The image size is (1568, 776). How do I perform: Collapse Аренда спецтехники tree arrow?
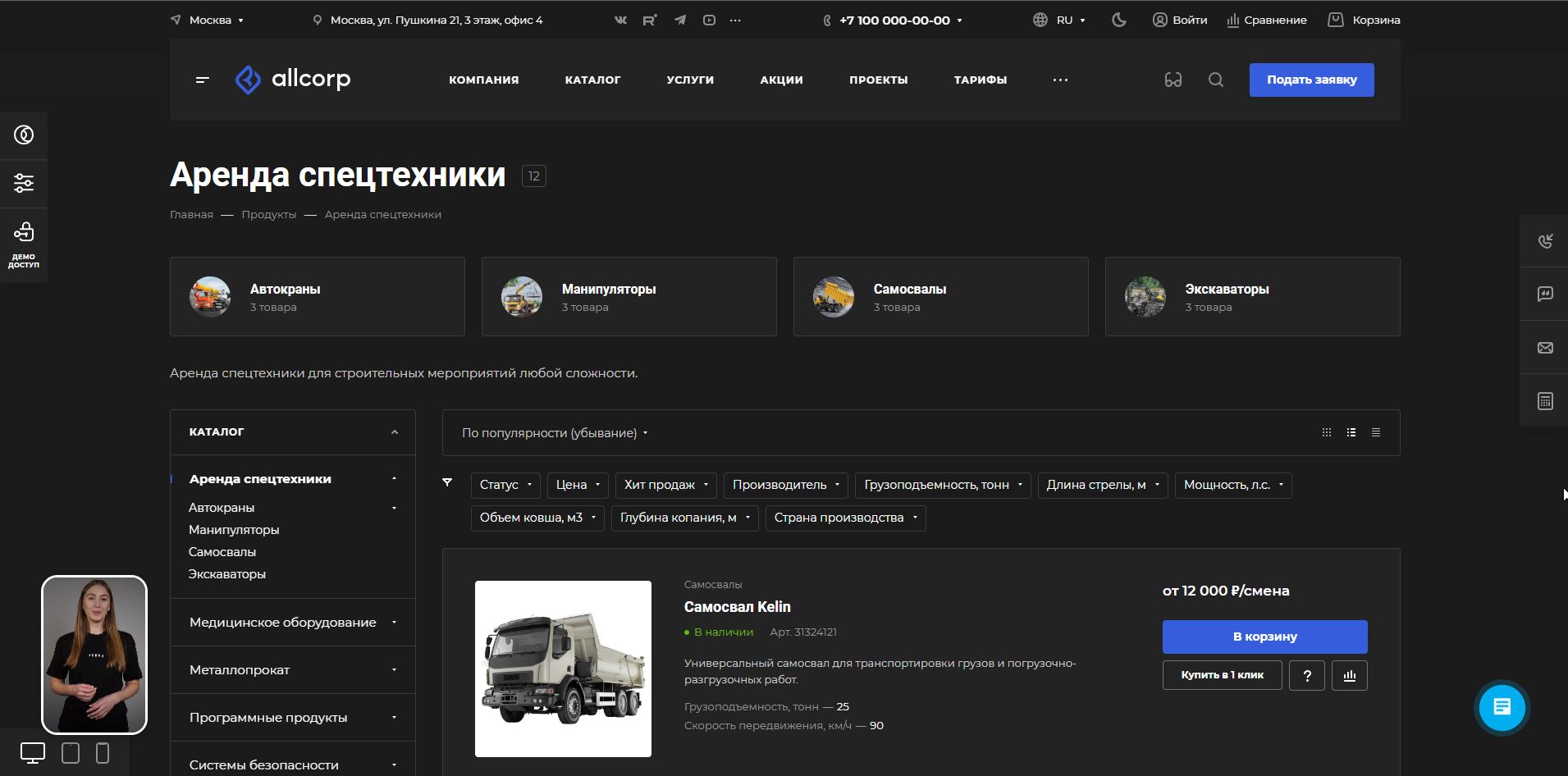[394, 479]
